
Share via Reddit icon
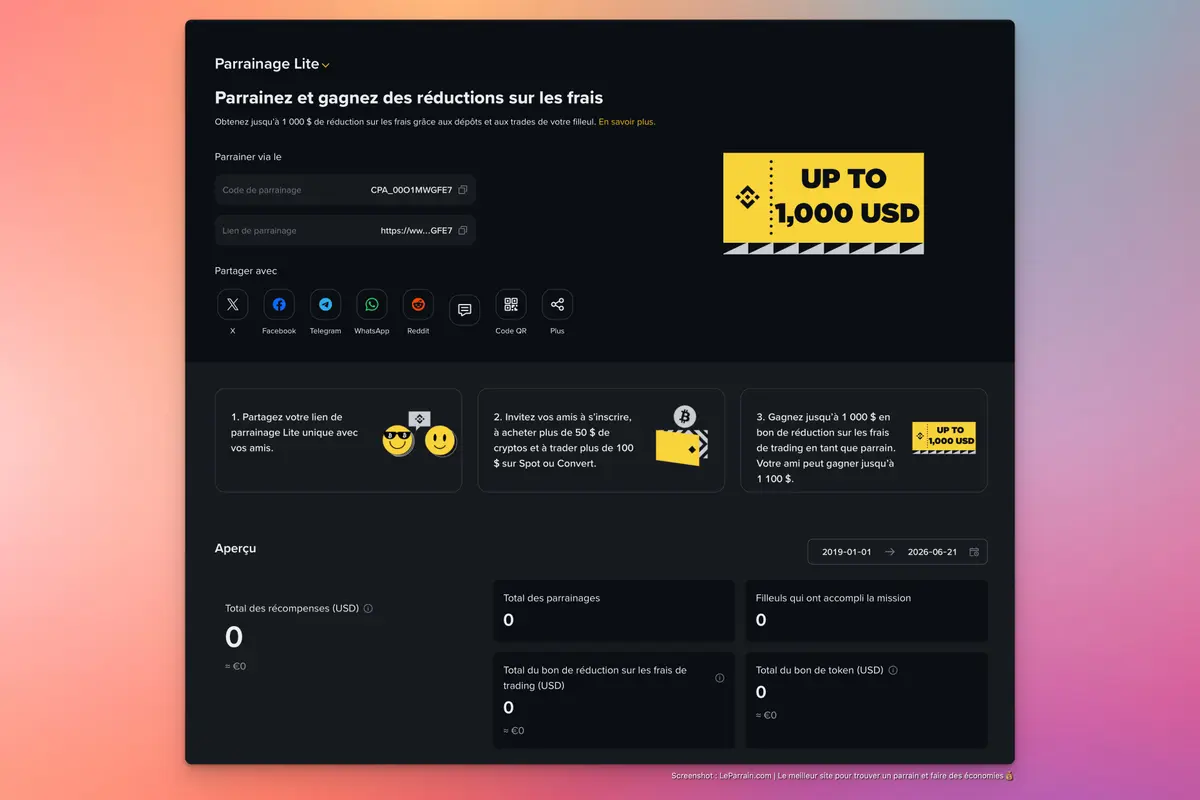point(418,305)
